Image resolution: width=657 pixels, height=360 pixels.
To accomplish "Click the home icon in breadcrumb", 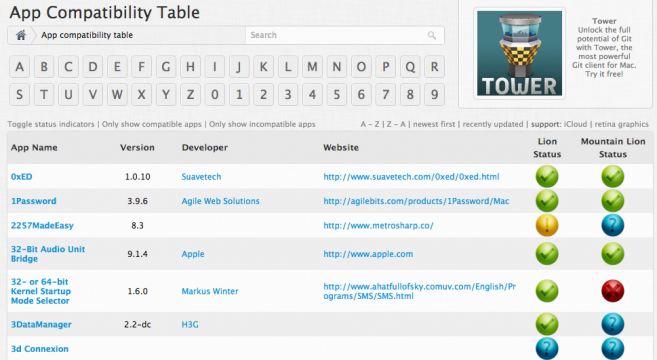I will (21, 35).
